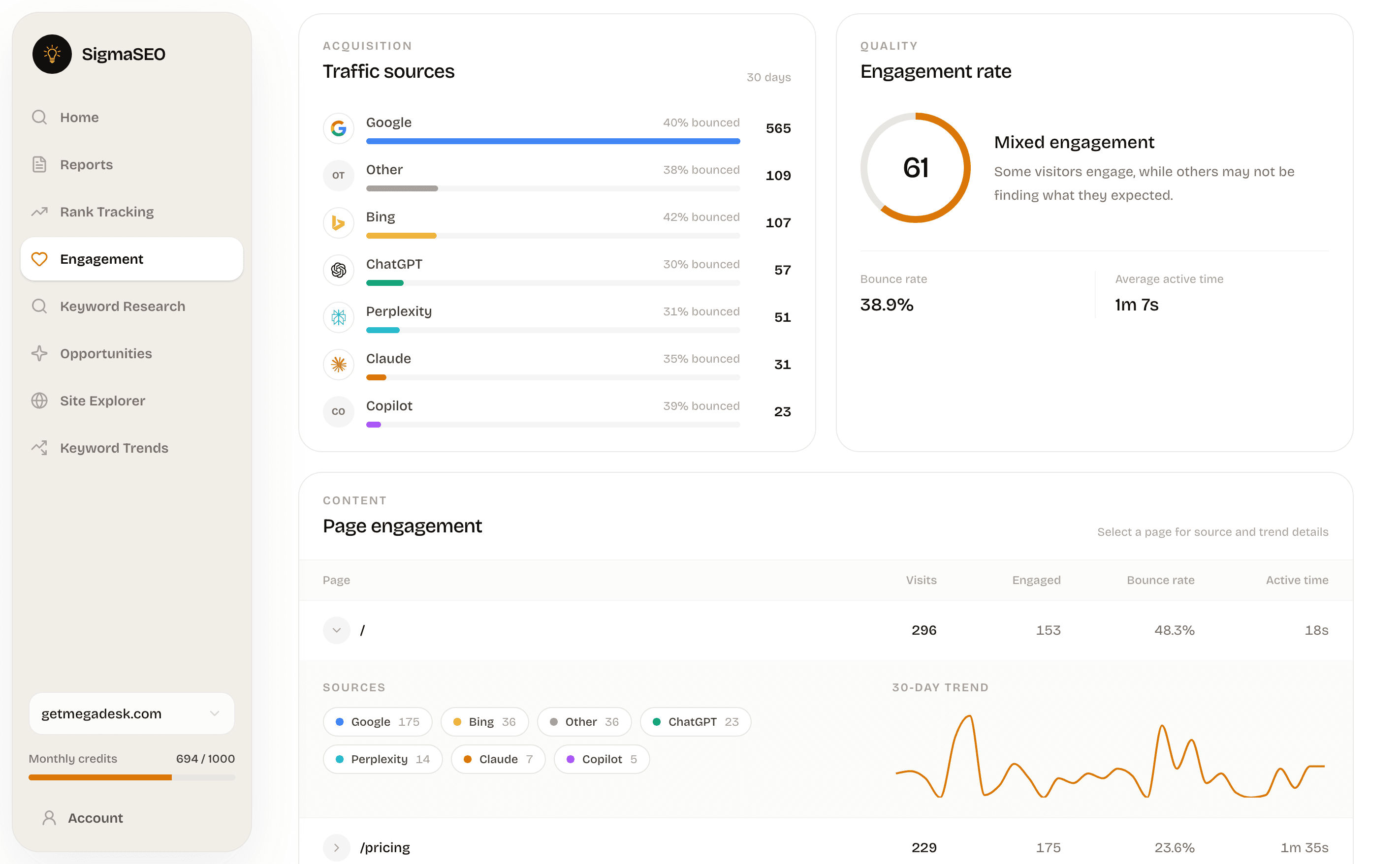1400x864 pixels.
Task: Click the 1m 7s average active time
Action: click(x=1137, y=305)
